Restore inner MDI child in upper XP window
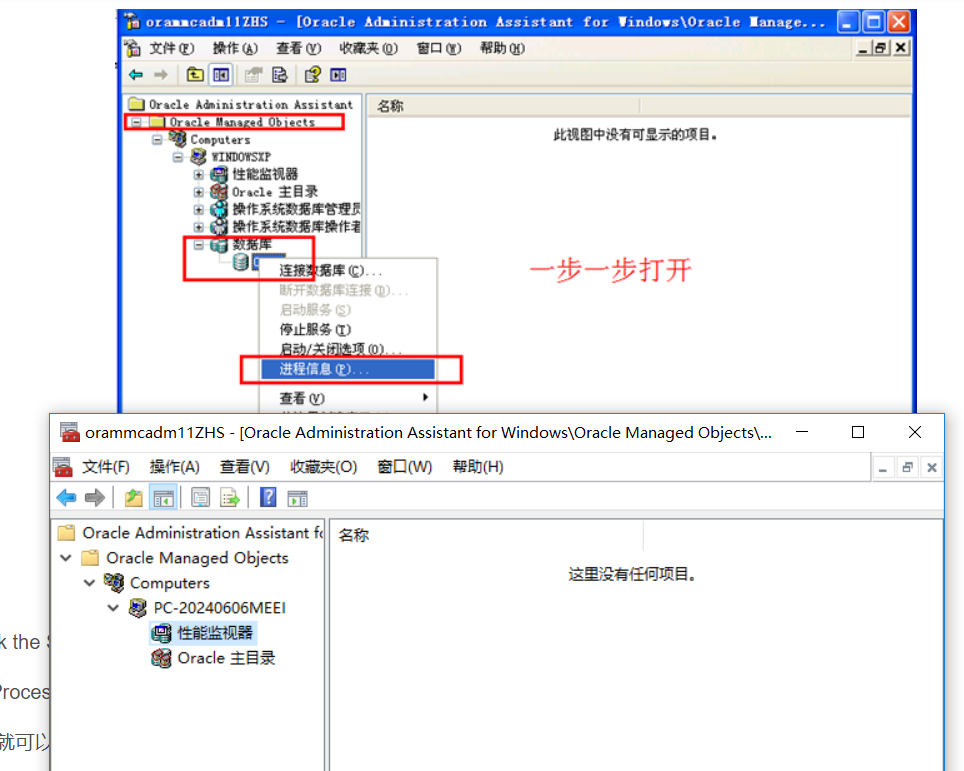The height and width of the screenshot is (771, 964). 881,48
